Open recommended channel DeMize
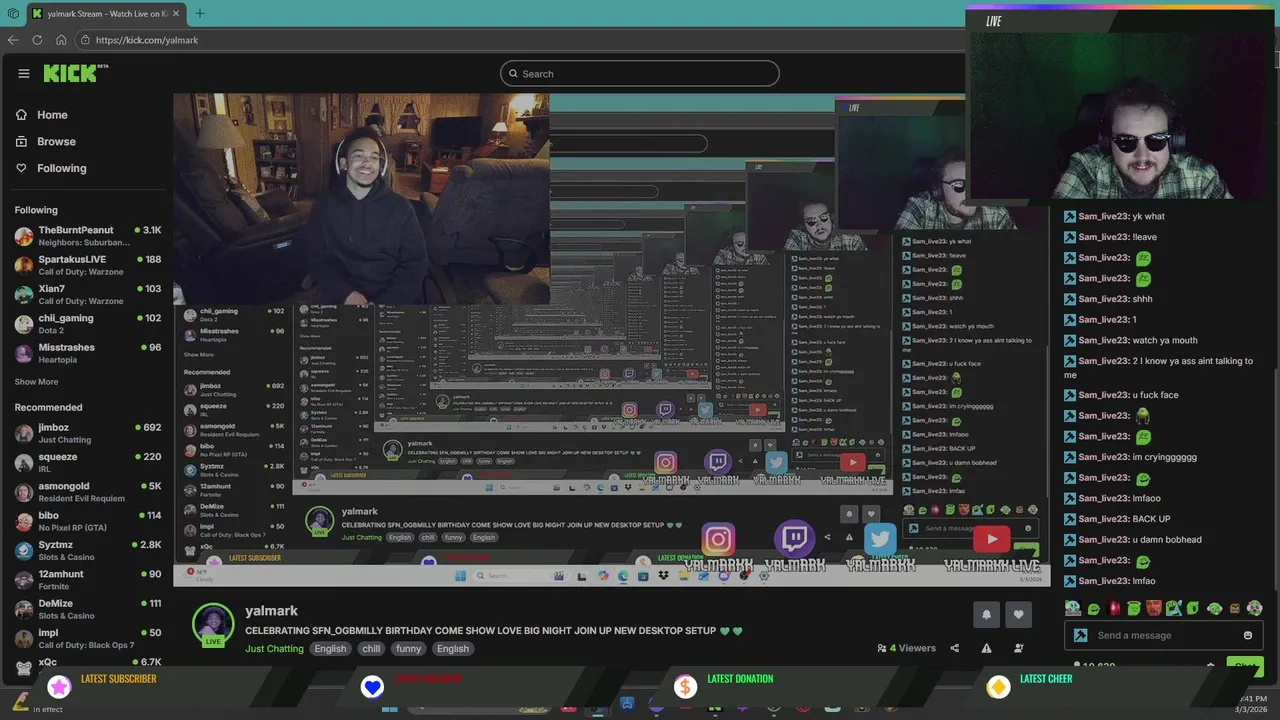 point(88,609)
